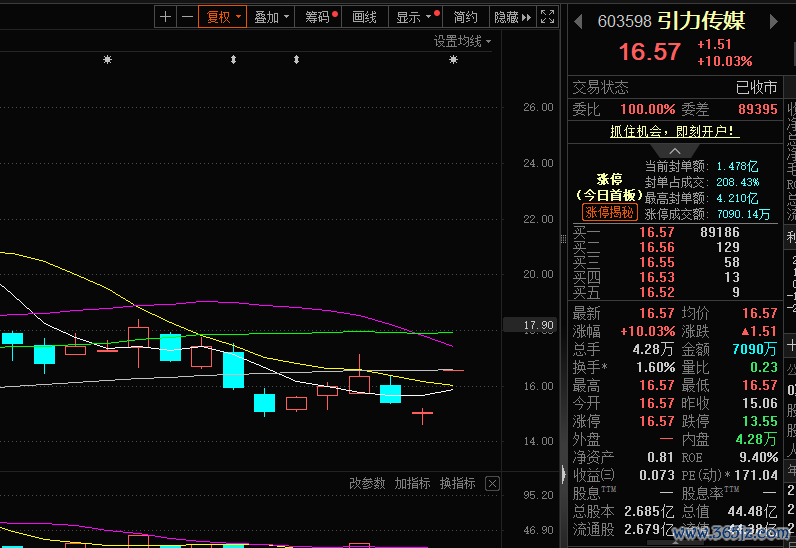Click the 买二 price 16.56 row
The image size is (796, 548).
click(x=675, y=247)
